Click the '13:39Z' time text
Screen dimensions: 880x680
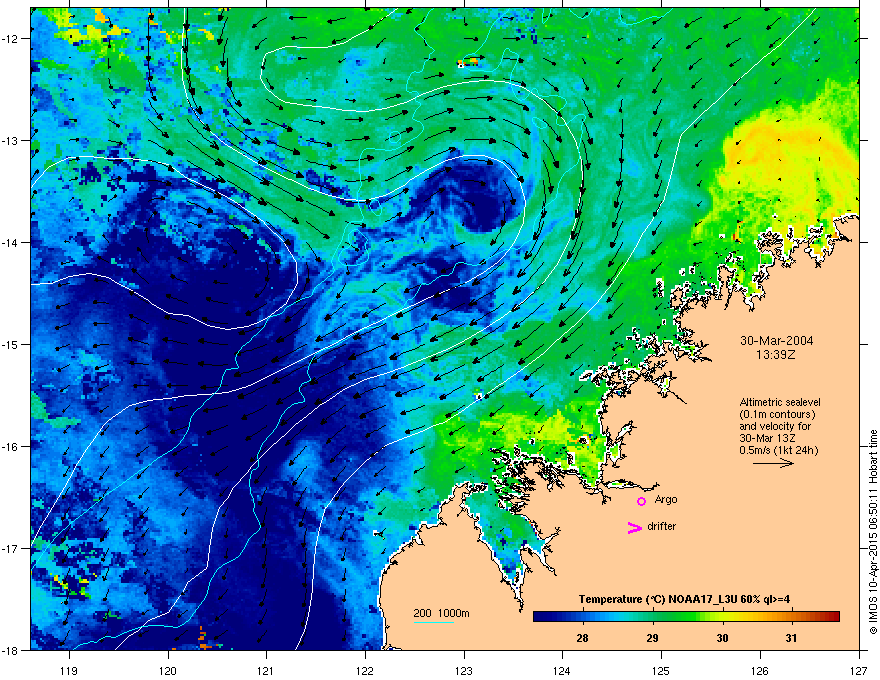pyautogui.click(x=776, y=355)
